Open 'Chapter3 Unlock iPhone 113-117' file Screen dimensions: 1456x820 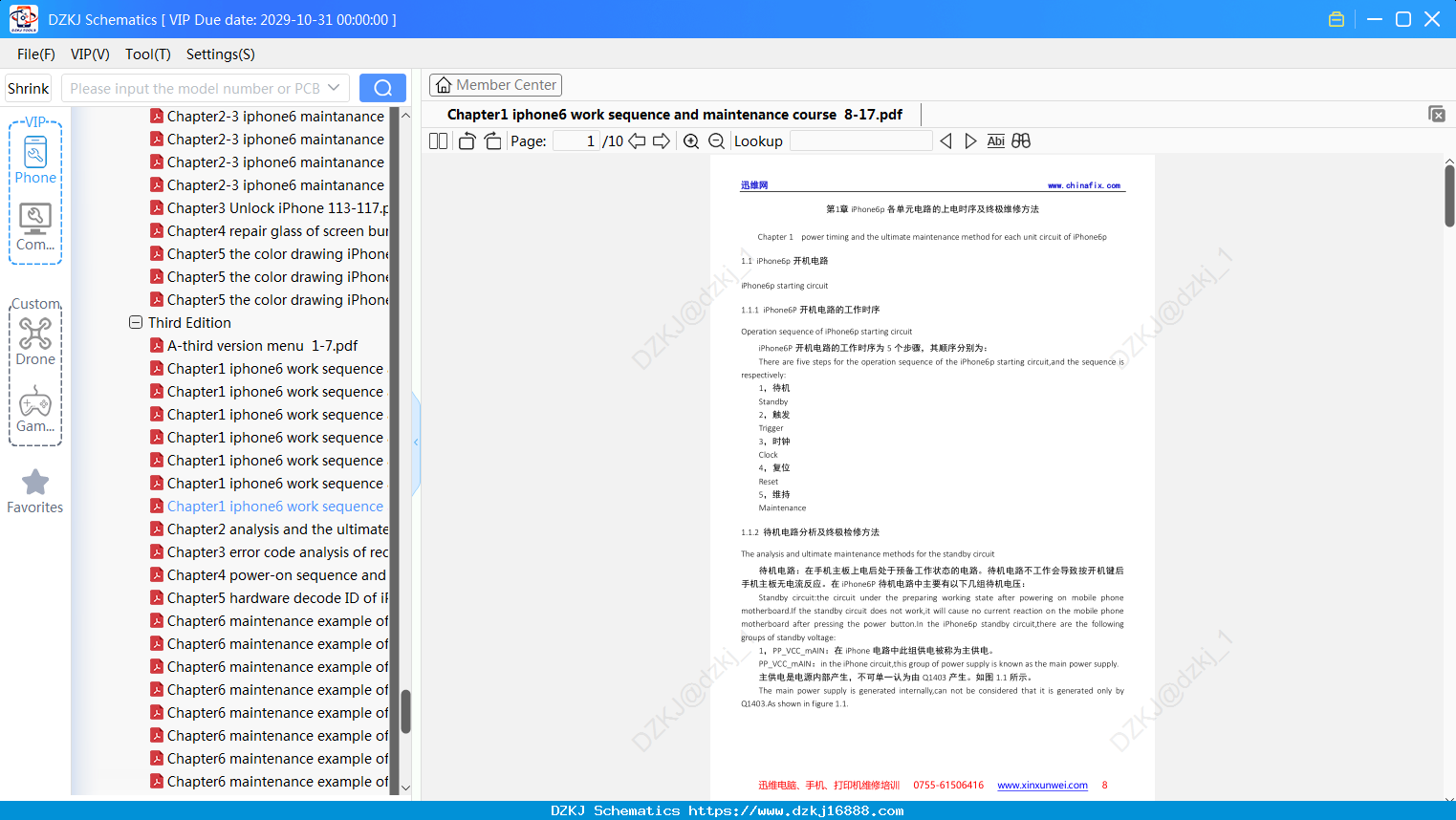(x=270, y=208)
